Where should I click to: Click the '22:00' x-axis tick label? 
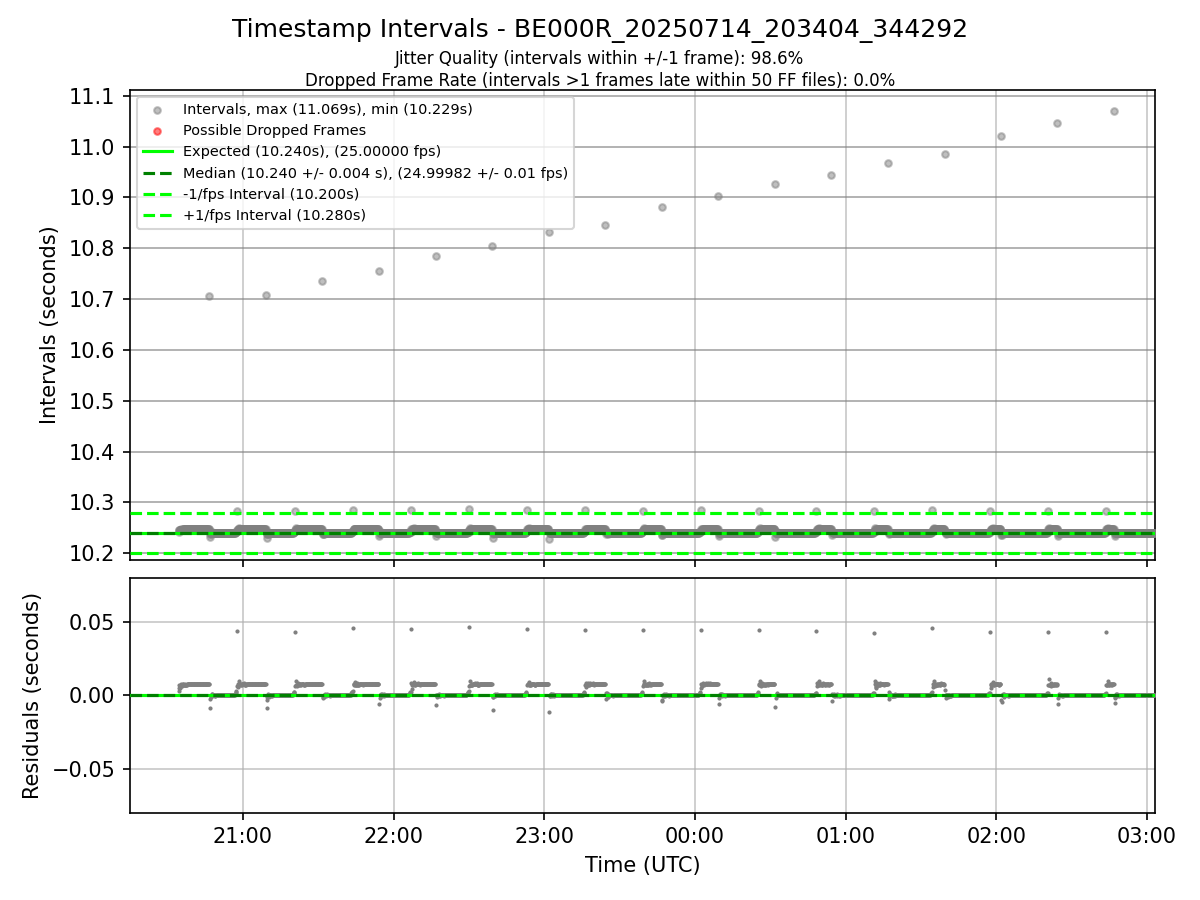pos(393,835)
